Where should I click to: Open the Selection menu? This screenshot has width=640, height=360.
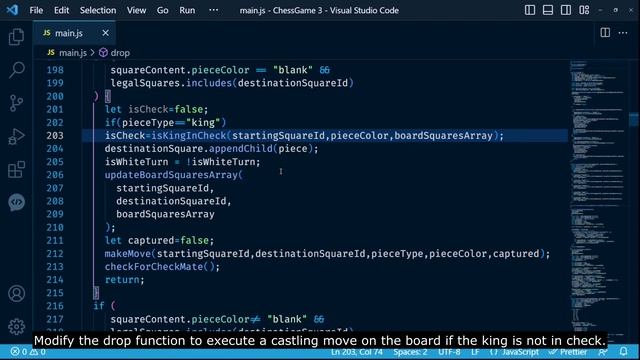[x=98, y=10]
